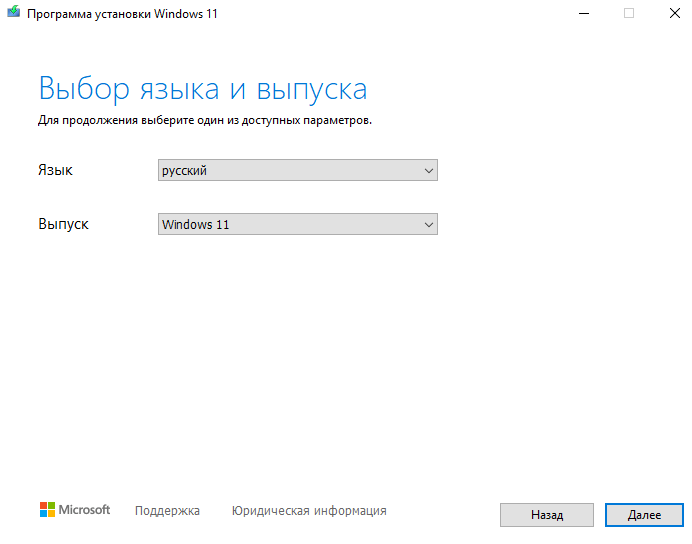Click the text Для продолжения выберите один из доступных параметров
This screenshot has width=692, height=544.
tap(205, 120)
